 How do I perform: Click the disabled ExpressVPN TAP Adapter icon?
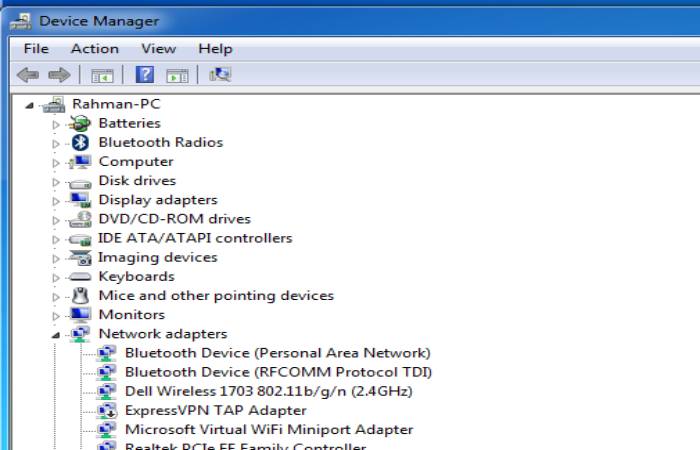(x=107, y=411)
